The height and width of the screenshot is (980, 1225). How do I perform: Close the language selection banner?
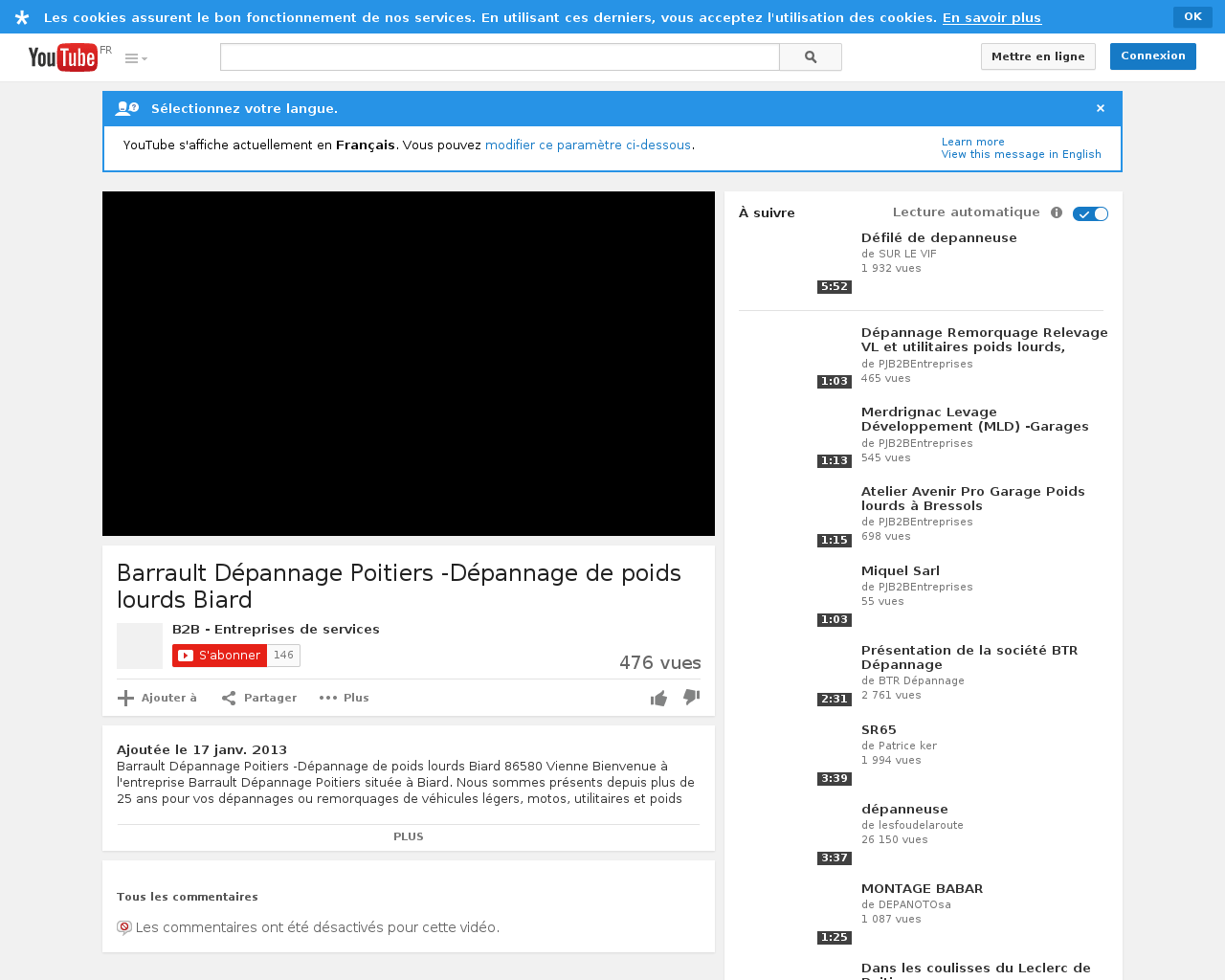[1101, 108]
